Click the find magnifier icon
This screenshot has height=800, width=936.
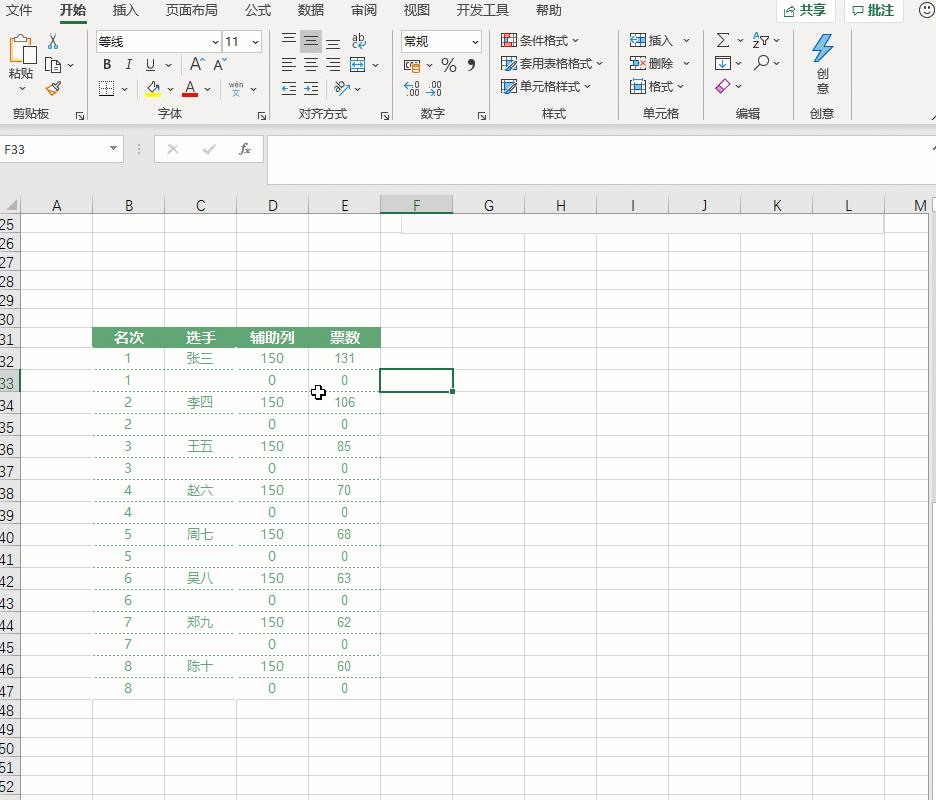[762, 64]
